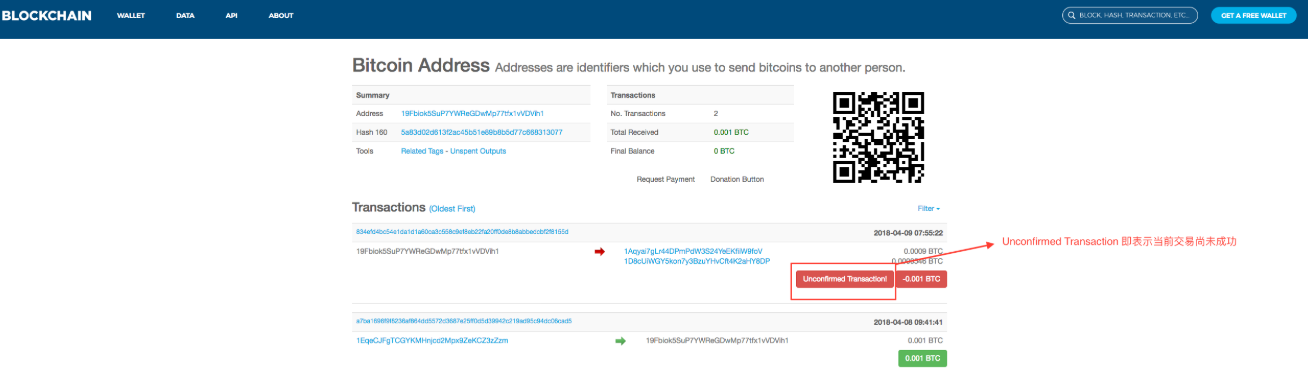Viewport: 1308px width, 378px height.
Task: Click the Request Payment link
Action: pyautogui.click(x=665, y=179)
